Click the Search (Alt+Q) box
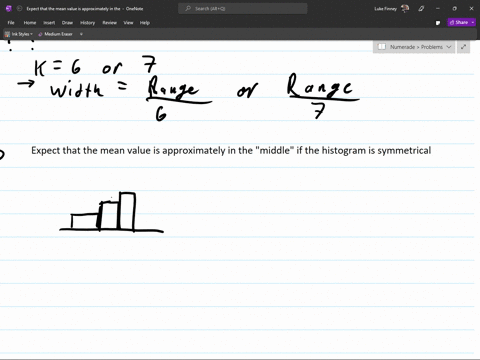 (243, 9)
